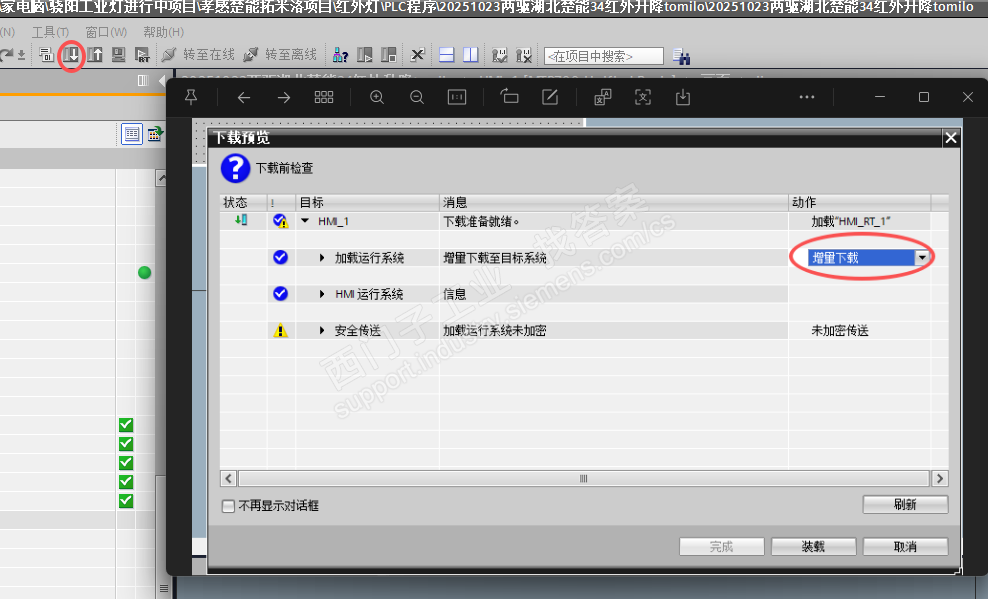Expand the 加载运行系统 row

pyautogui.click(x=322, y=258)
